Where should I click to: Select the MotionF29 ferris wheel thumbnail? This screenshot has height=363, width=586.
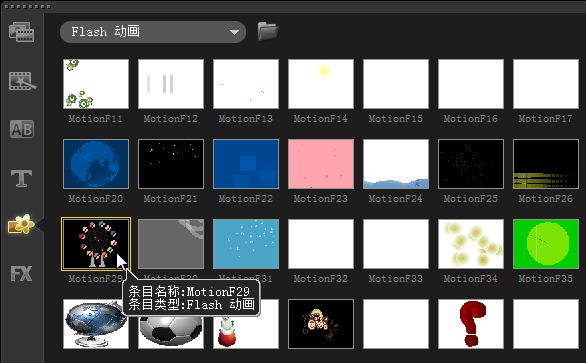coord(96,244)
